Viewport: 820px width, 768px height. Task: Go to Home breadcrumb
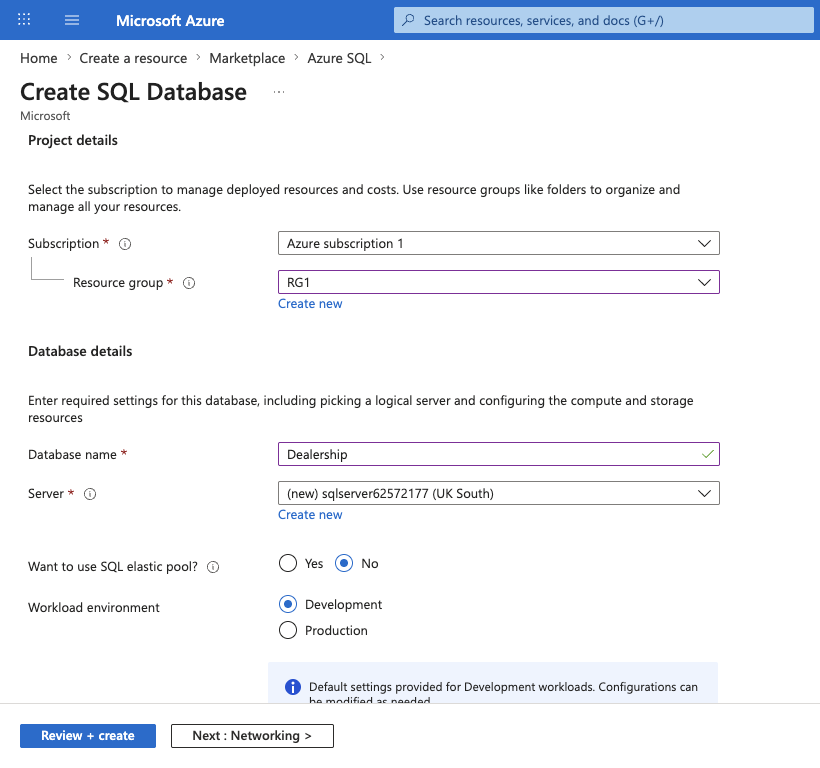click(x=39, y=58)
